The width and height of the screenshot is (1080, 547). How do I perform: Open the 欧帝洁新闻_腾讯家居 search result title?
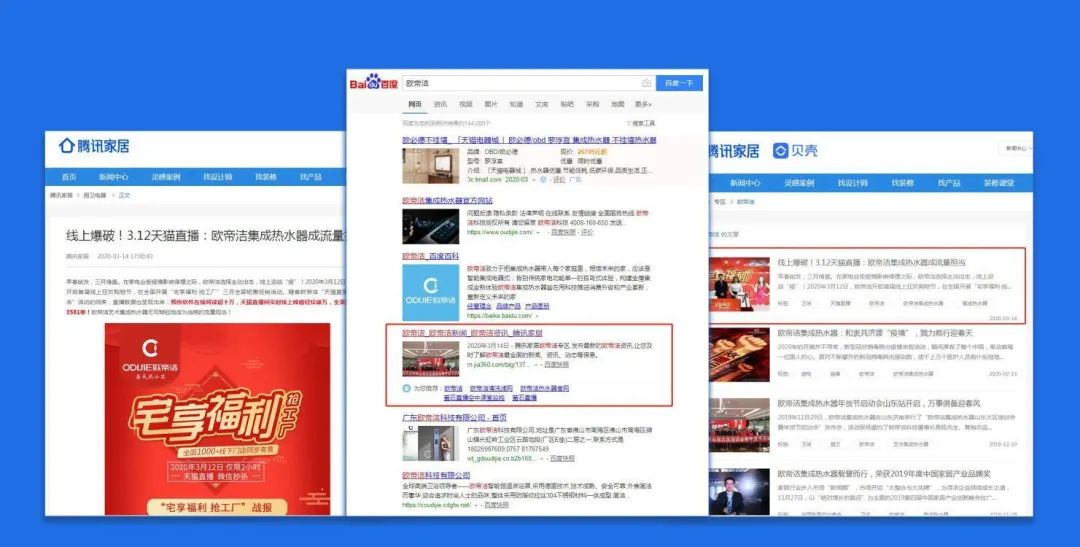click(472, 333)
